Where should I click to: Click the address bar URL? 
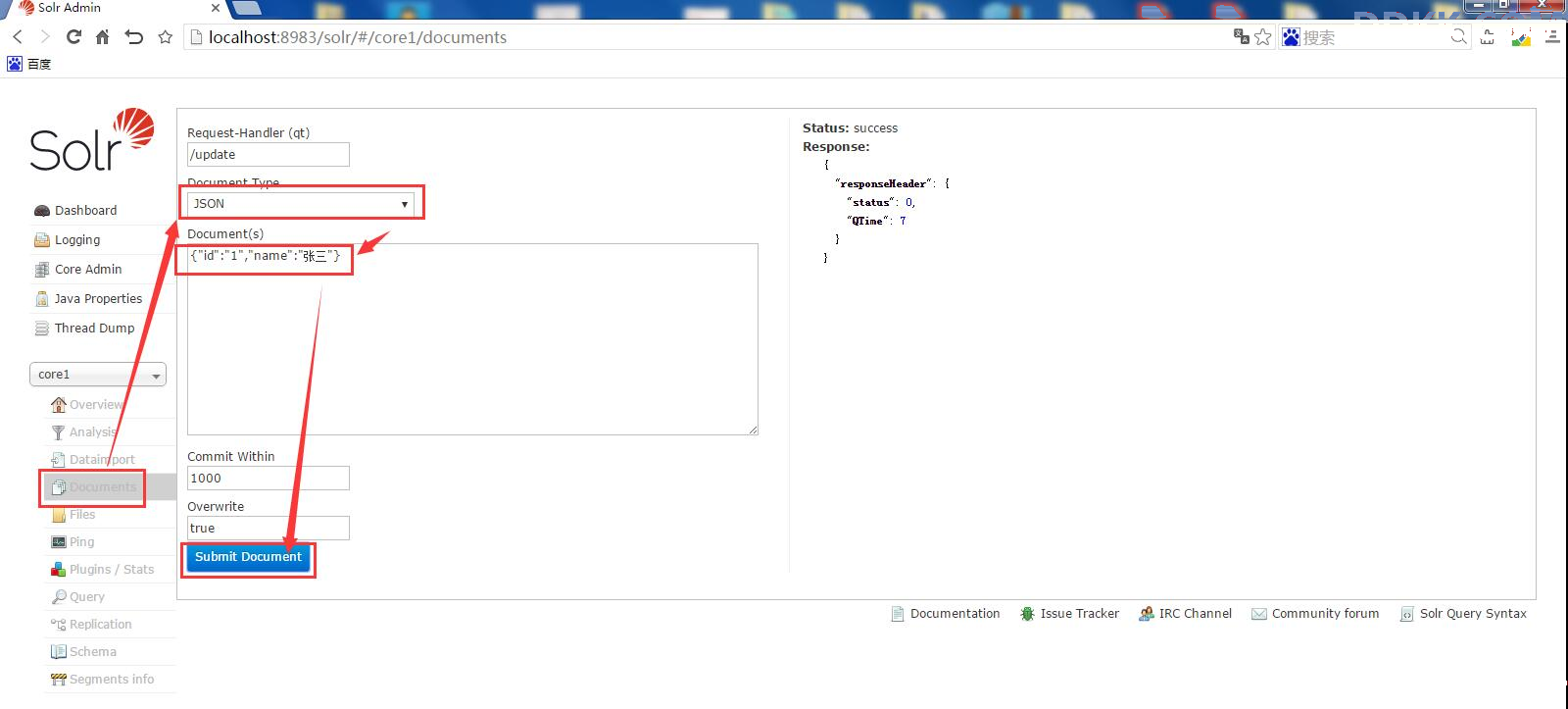[358, 37]
